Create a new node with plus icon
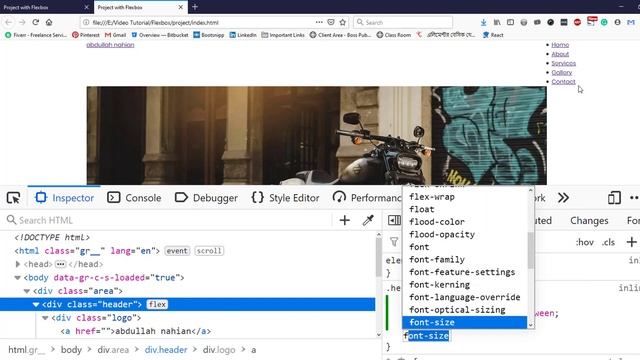This screenshot has height=360, width=640. point(344,220)
